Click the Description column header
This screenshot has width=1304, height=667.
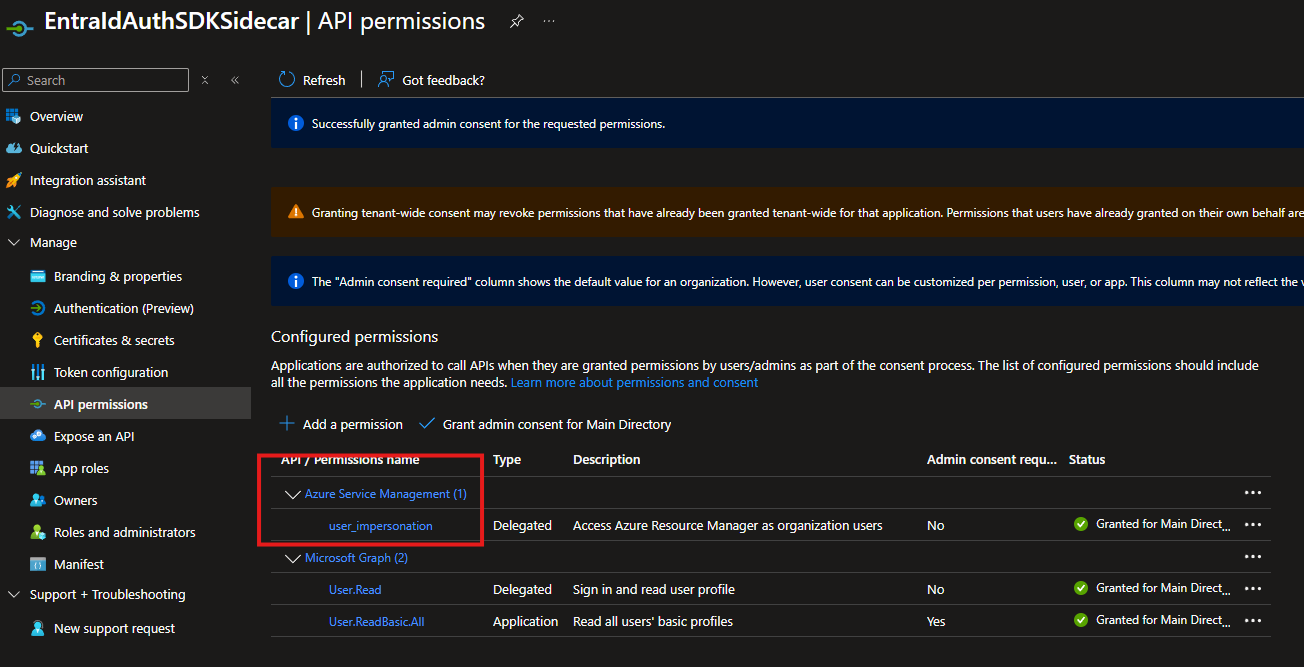point(607,459)
